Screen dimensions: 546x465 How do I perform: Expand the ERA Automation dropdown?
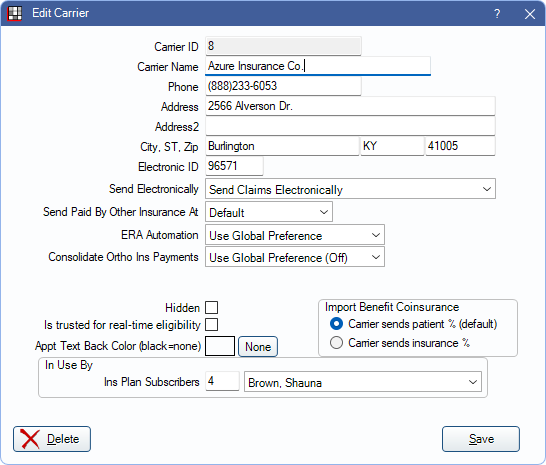(295, 235)
